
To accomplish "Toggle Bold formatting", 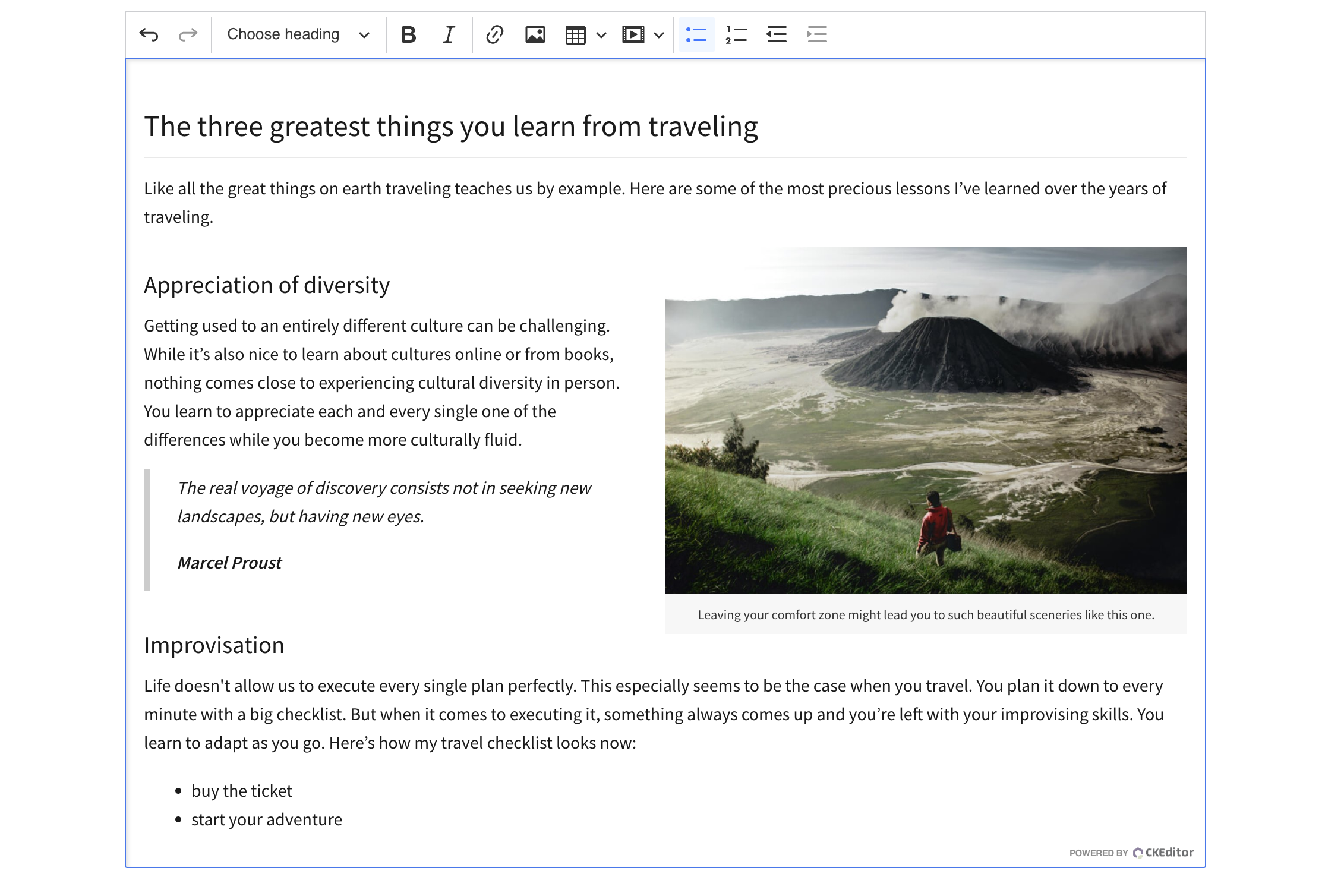I will click(x=408, y=34).
